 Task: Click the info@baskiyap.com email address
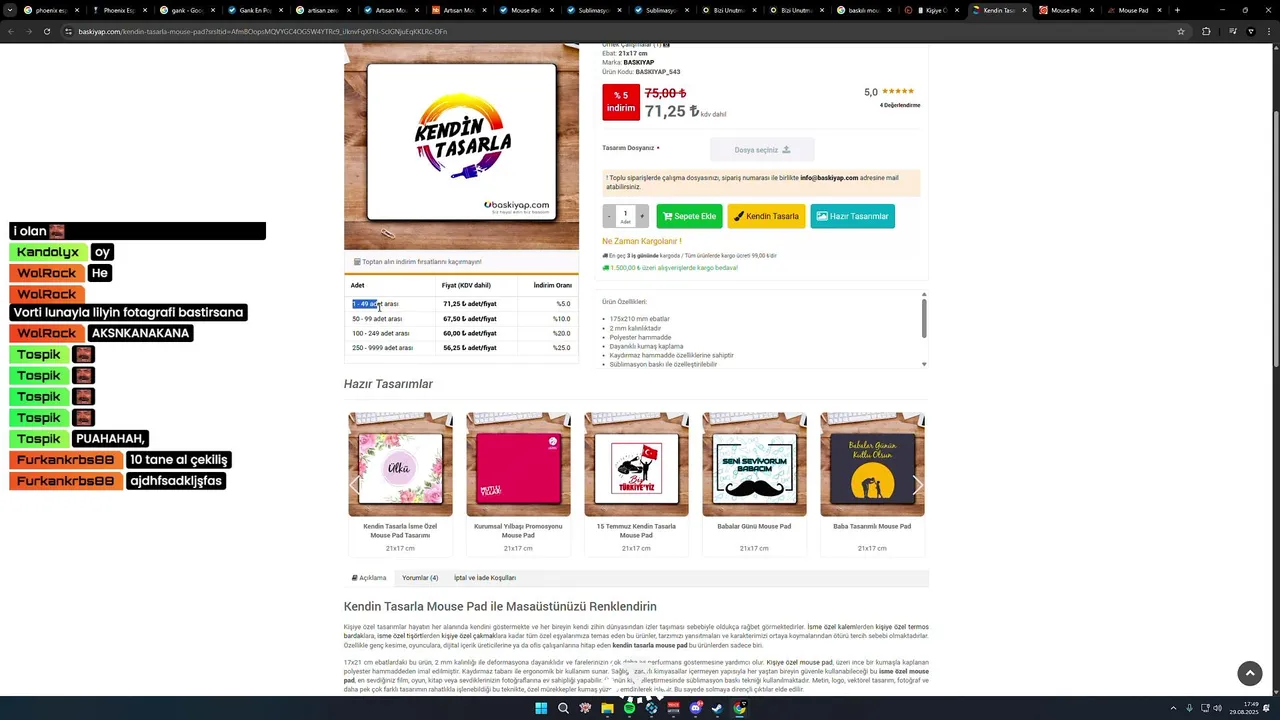click(829, 178)
